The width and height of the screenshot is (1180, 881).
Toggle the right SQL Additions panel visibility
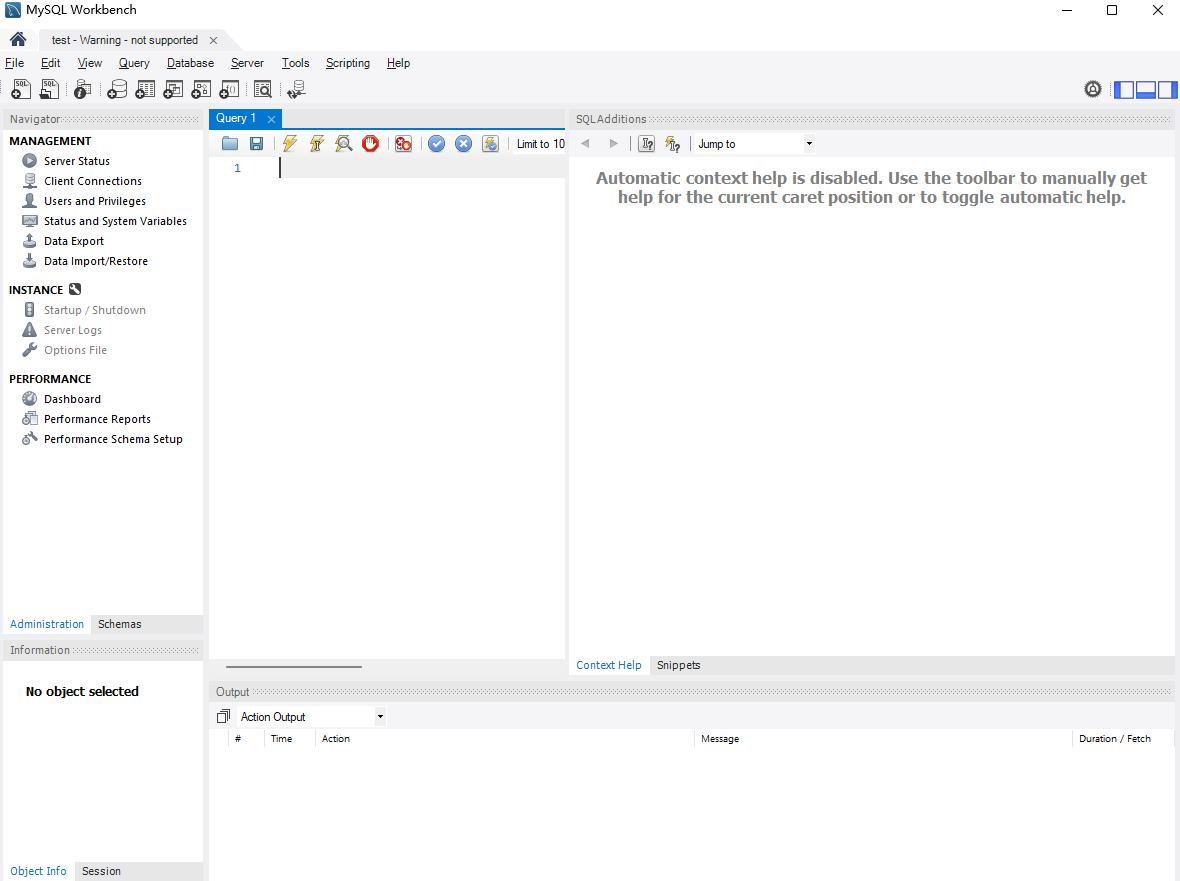(x=1167, y=90)
